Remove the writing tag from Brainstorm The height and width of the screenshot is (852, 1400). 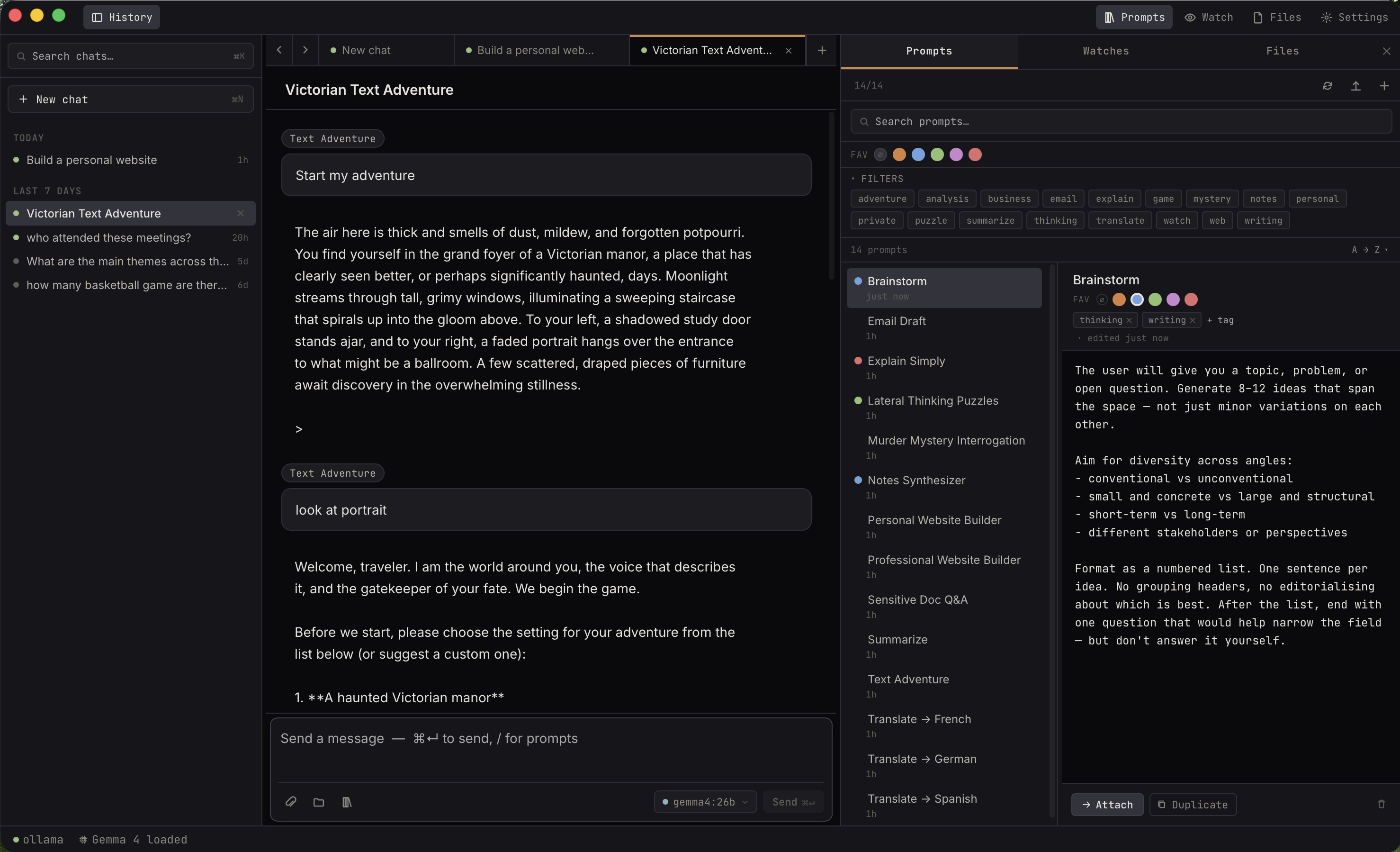click(1192, 320)
